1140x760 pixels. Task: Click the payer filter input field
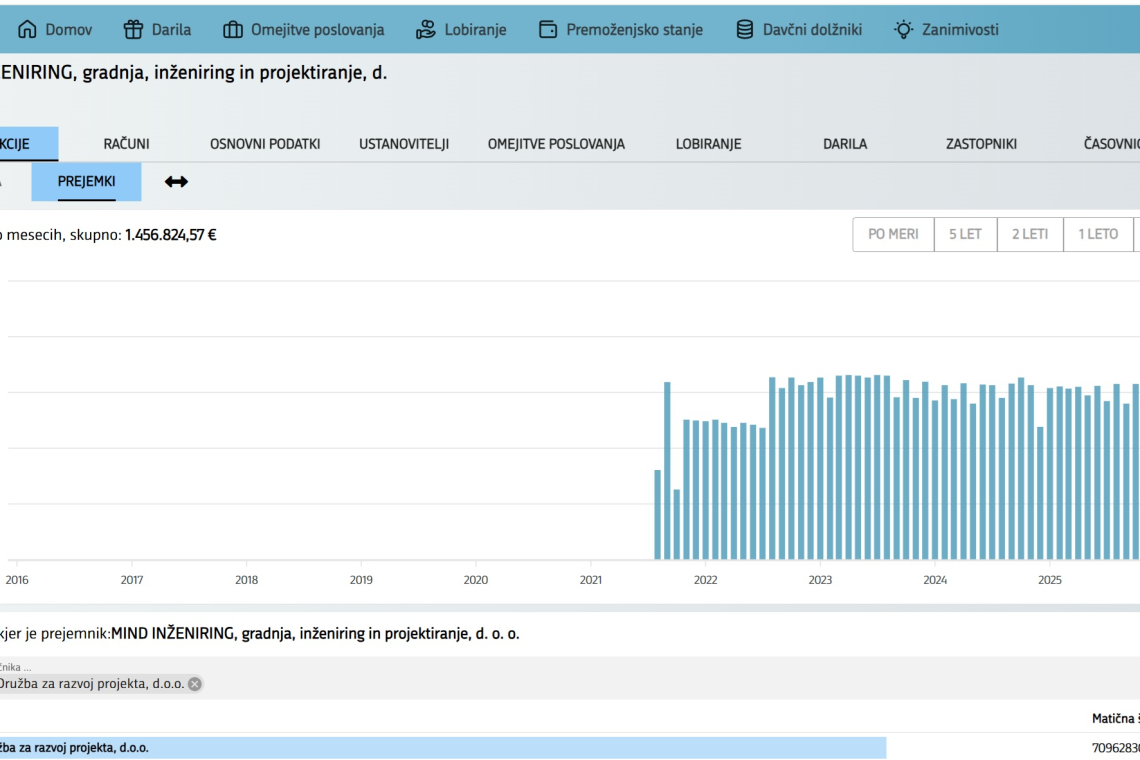(x=570, y=678)
